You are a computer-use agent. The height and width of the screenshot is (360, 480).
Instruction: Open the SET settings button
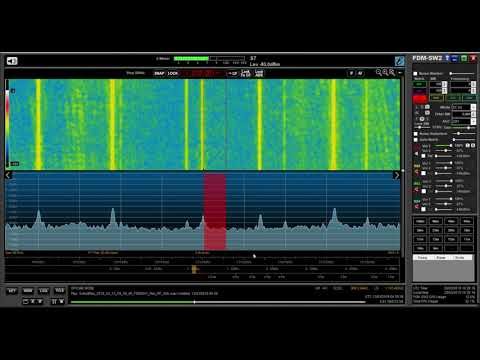12,291
